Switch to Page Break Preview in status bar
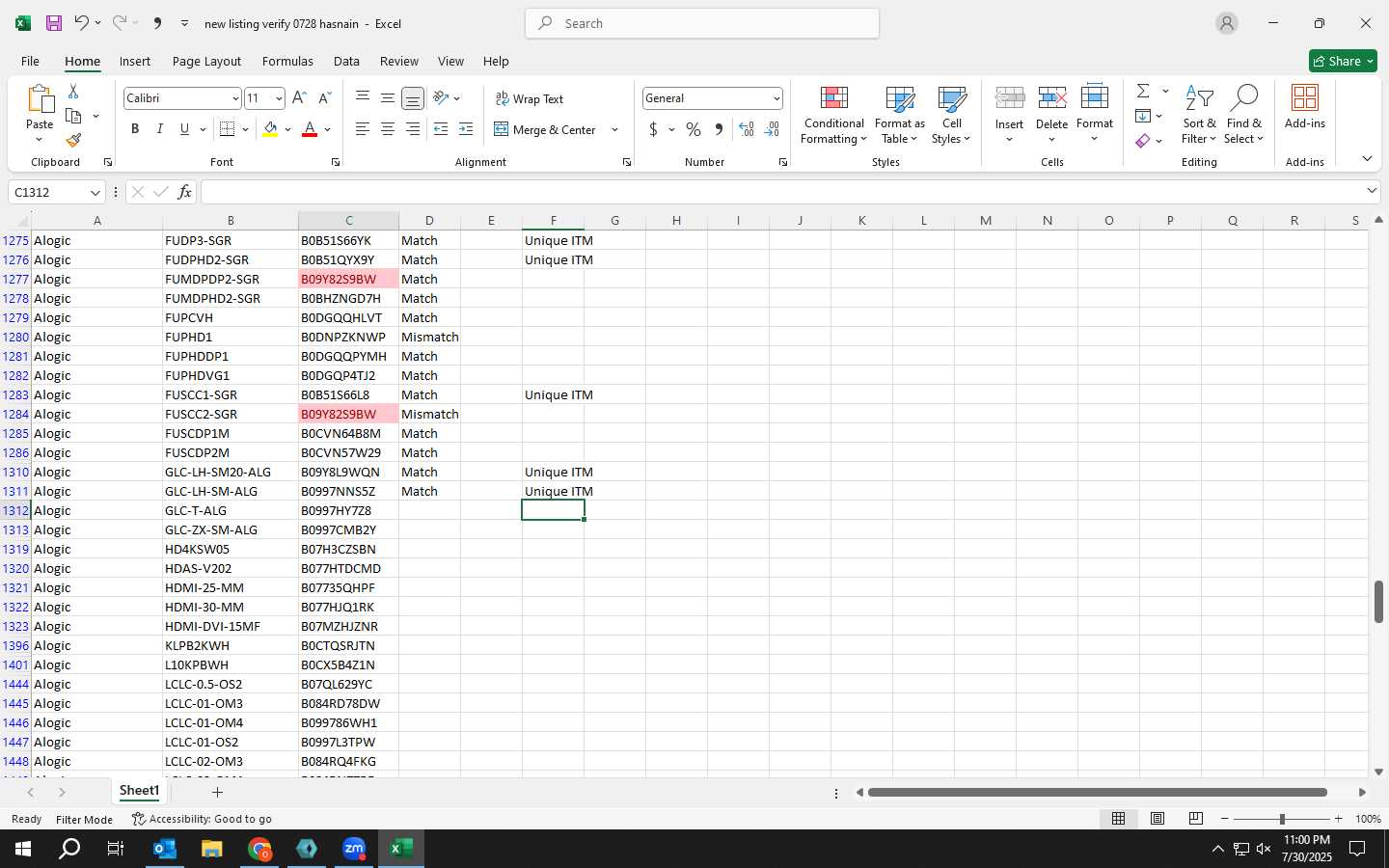1389x868 pixels. click(1196, 819)
